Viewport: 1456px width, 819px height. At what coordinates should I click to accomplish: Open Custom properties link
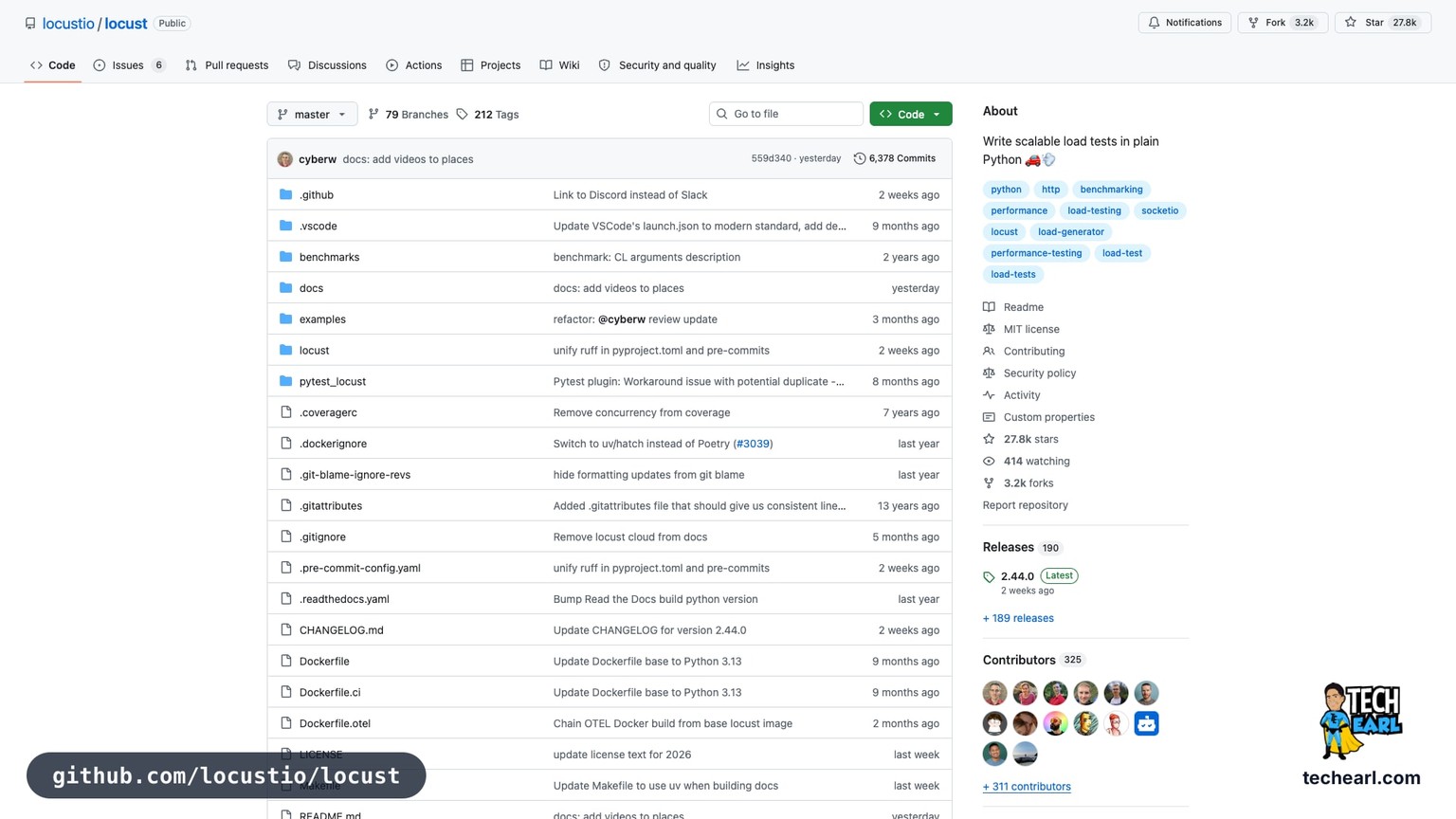point(1049,417)
